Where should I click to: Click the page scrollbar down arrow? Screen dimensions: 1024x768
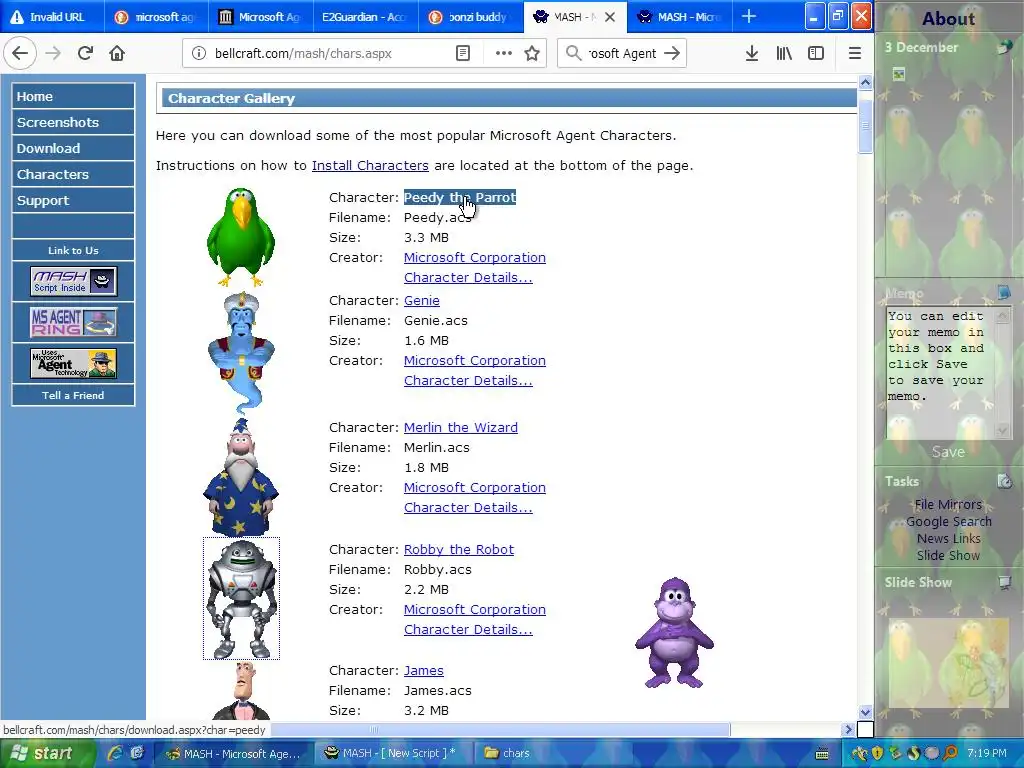coord(865,712)
